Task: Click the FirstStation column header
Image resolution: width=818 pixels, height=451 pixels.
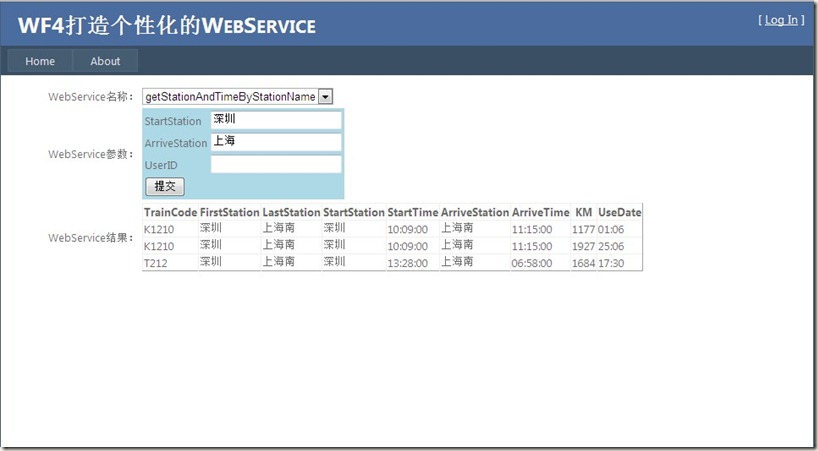Action: coord(230,212)
